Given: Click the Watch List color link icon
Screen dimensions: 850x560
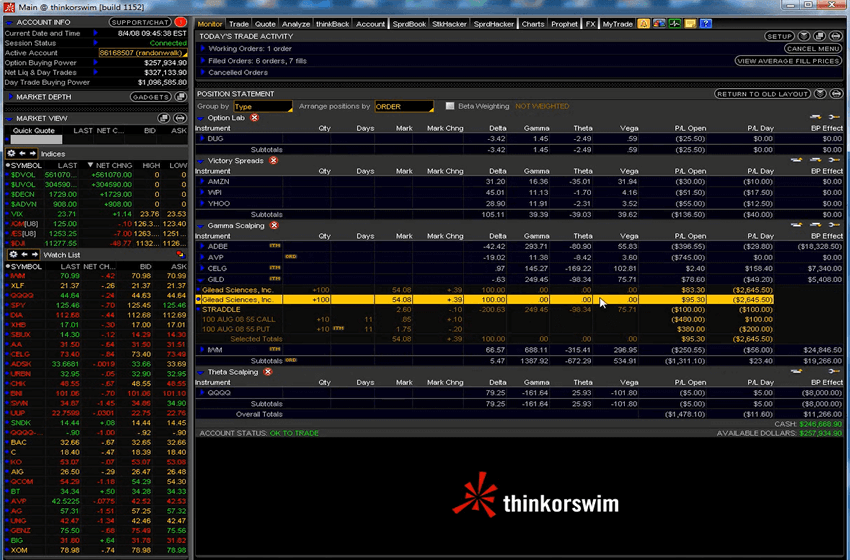Looking at the screenshot, I should pyautogui.click(x=181, y=255).
